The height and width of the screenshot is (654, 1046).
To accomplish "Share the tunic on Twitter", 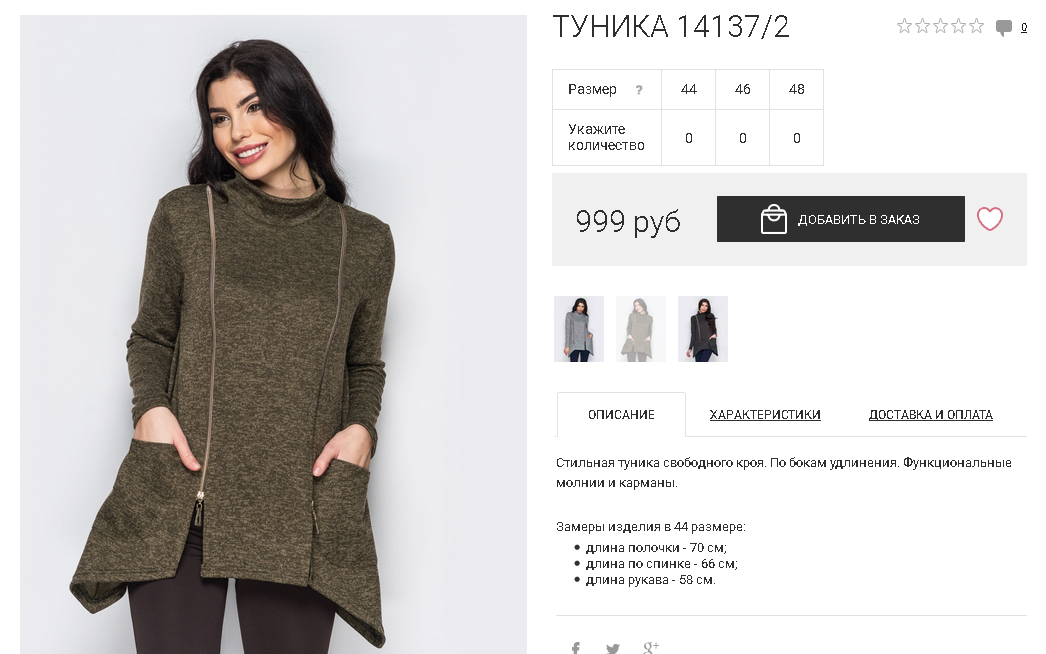I will 612,648.
